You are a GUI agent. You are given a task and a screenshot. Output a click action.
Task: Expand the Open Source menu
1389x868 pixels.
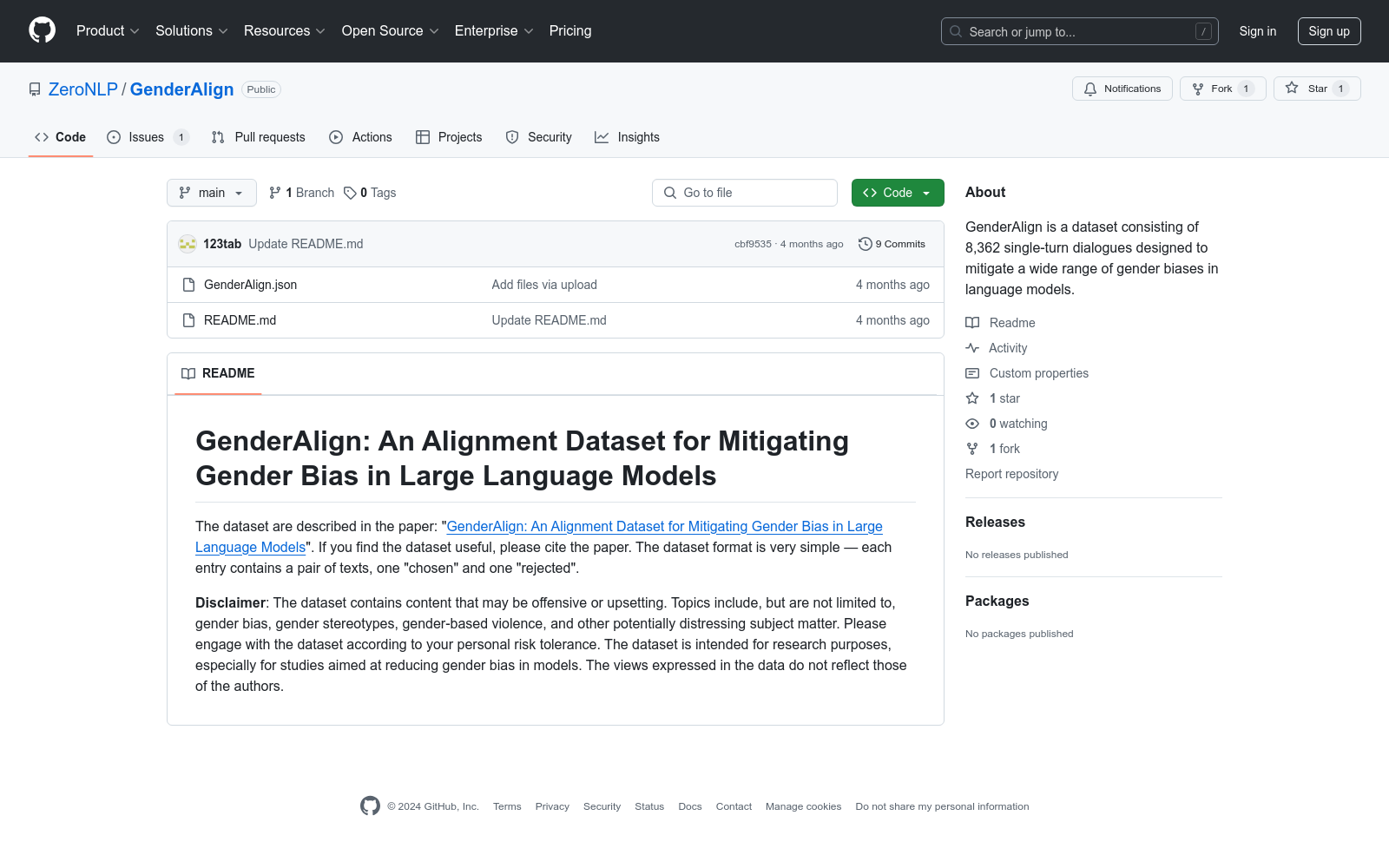(x=391, y=31)
